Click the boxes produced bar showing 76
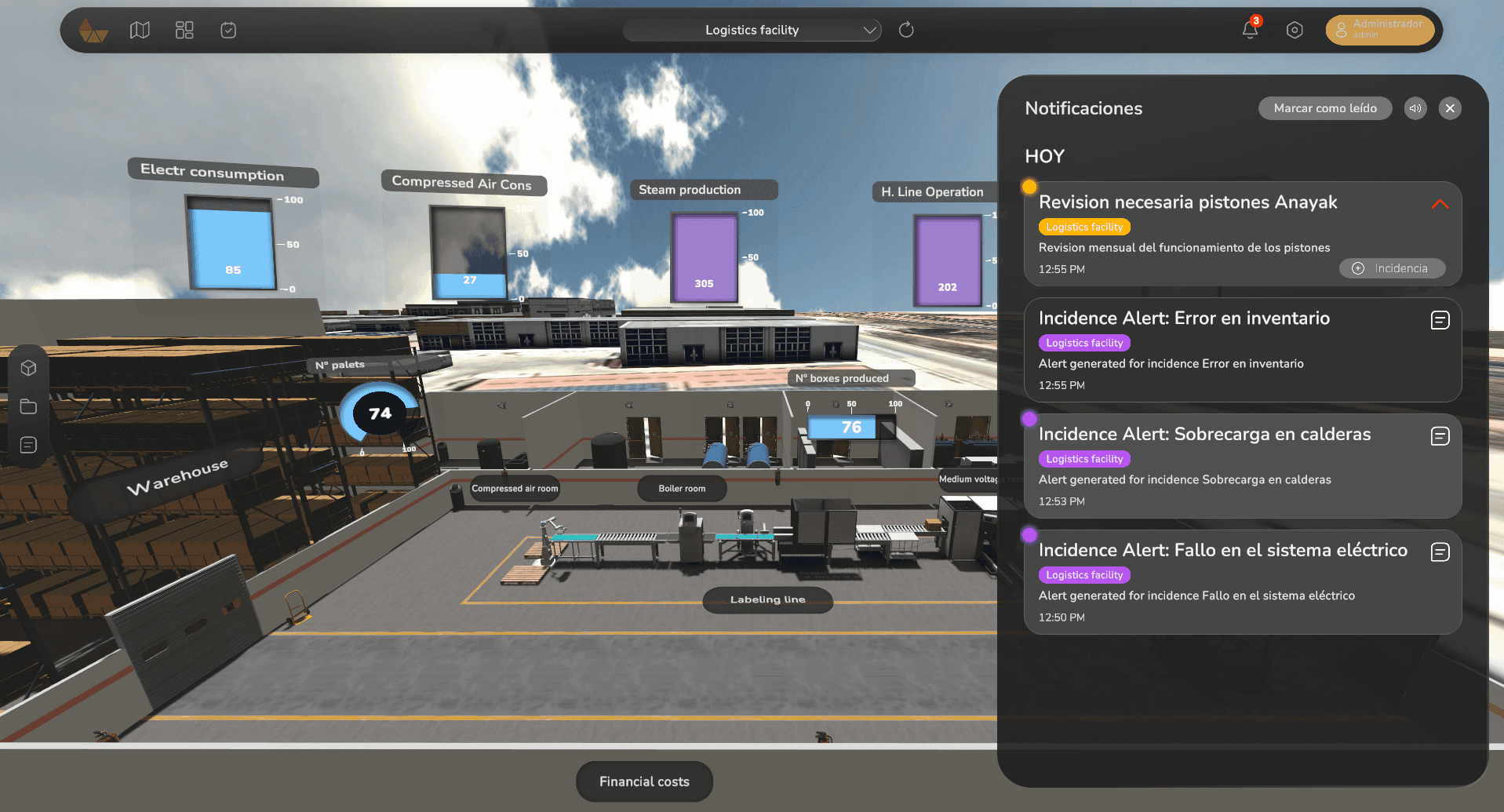 click(x=851, y=428)
